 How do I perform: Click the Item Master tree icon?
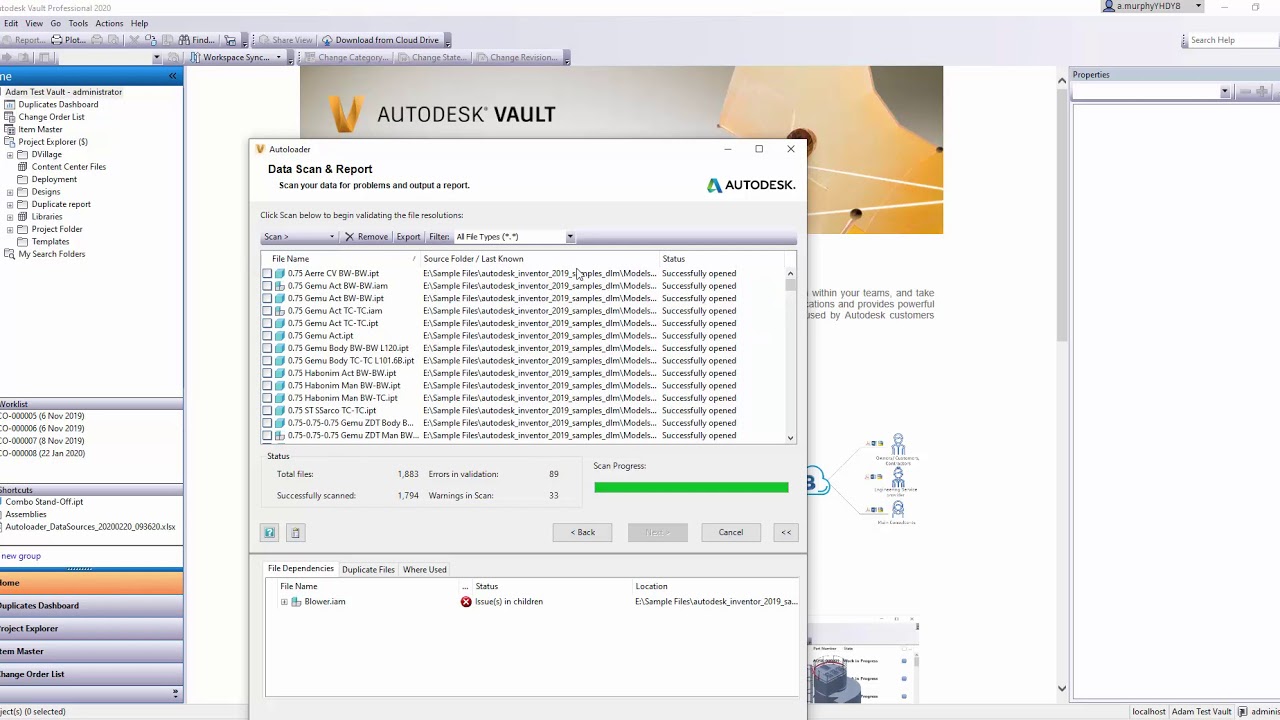(10, 129)
